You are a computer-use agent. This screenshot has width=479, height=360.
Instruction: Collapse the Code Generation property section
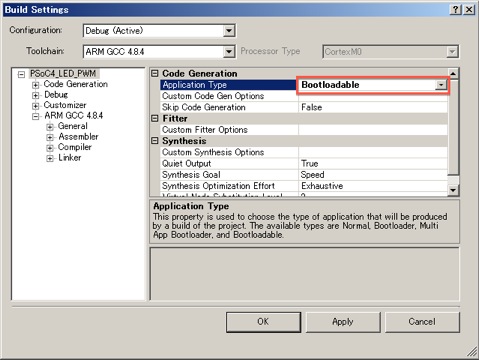click(155, 73)
